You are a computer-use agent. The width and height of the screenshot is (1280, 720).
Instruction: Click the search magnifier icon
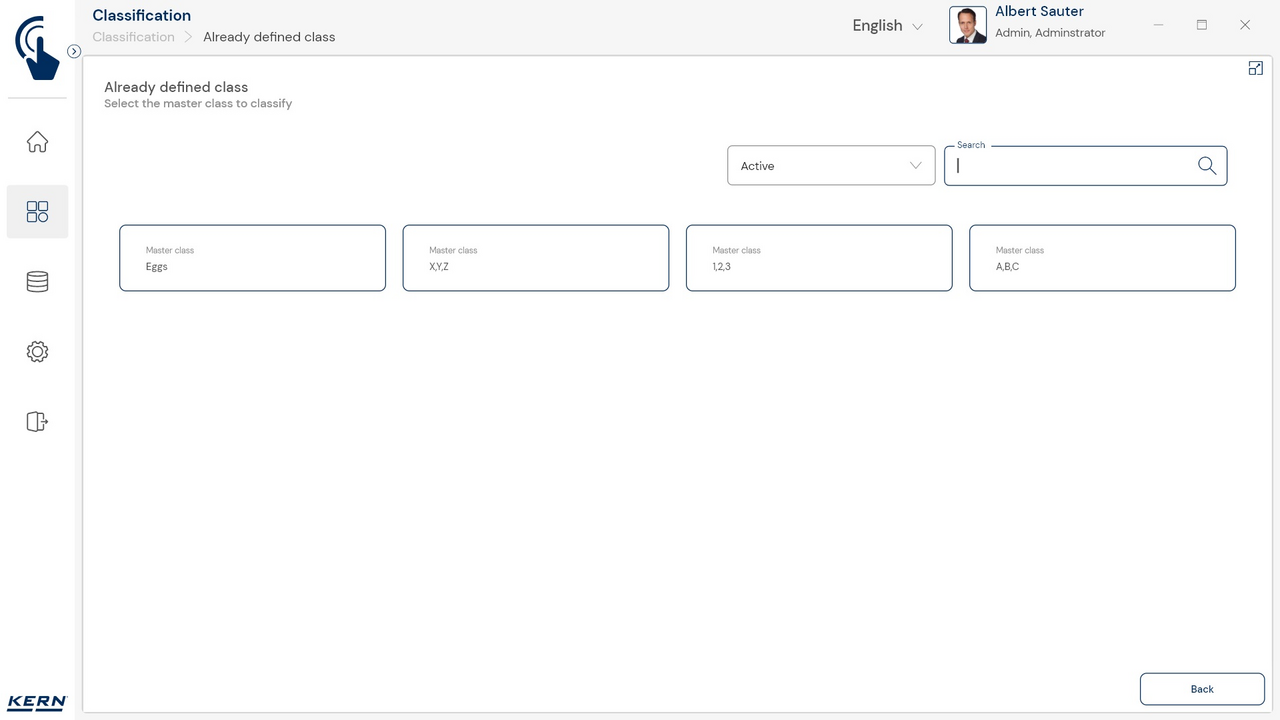[1206, 166]
